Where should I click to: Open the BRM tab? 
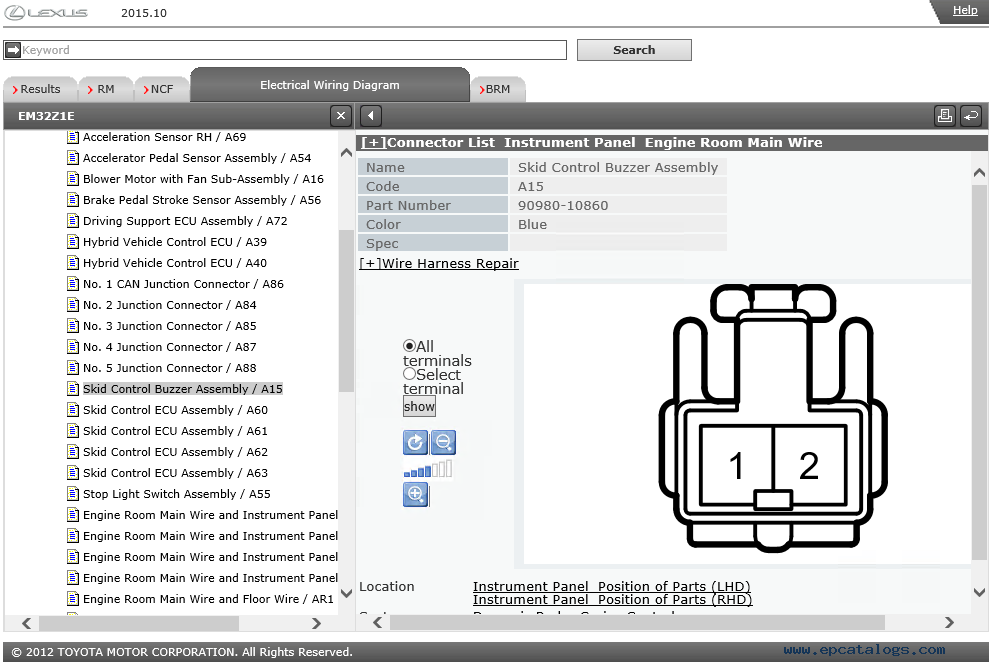click(x=497, y=89)
